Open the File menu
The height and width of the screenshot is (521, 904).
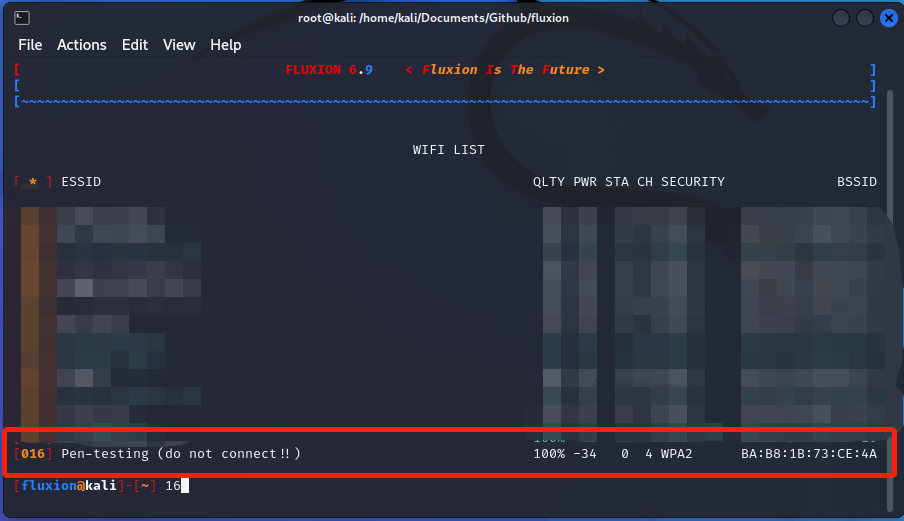tap(30, 45)
